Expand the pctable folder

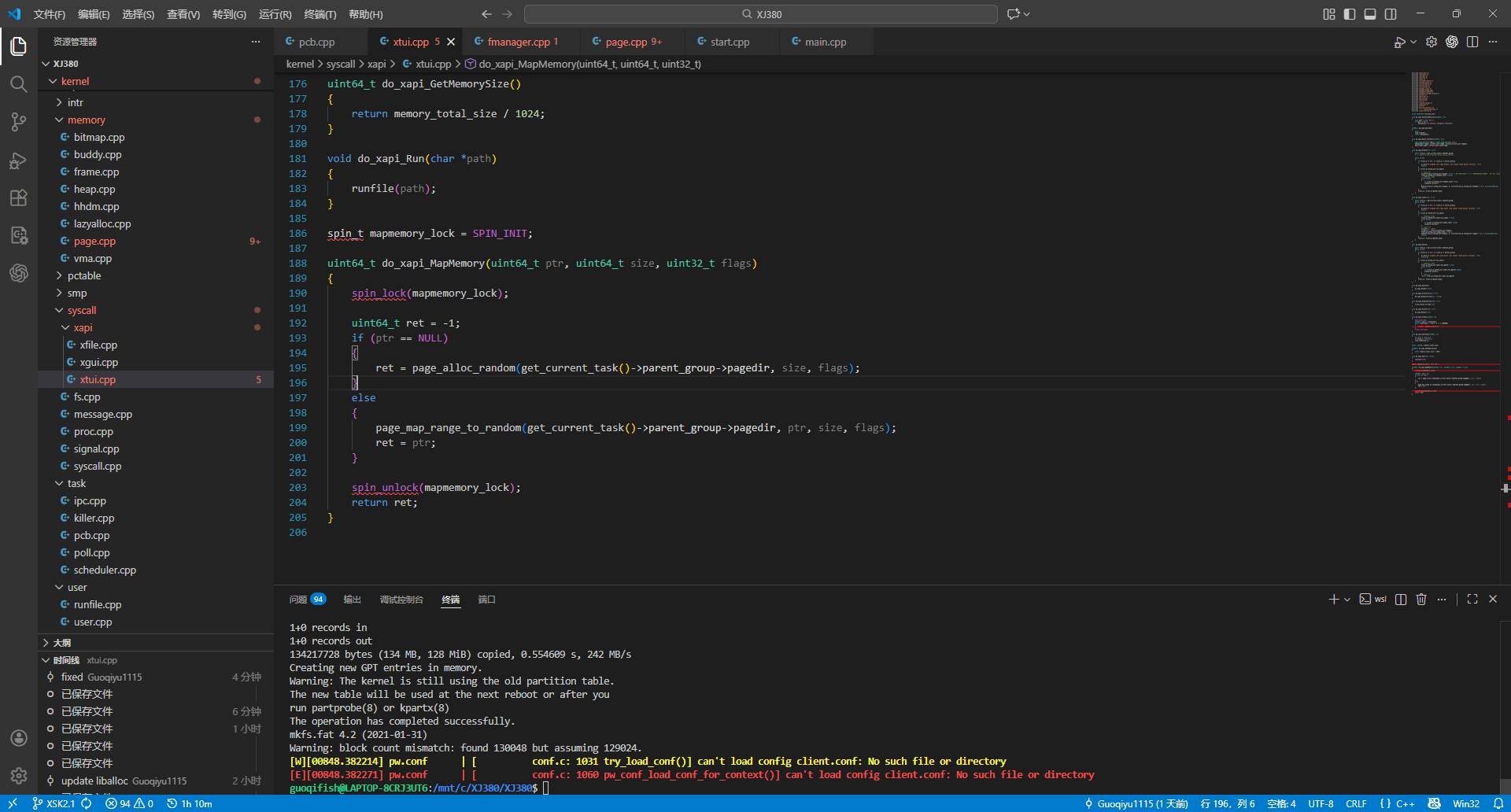(83, 275)
